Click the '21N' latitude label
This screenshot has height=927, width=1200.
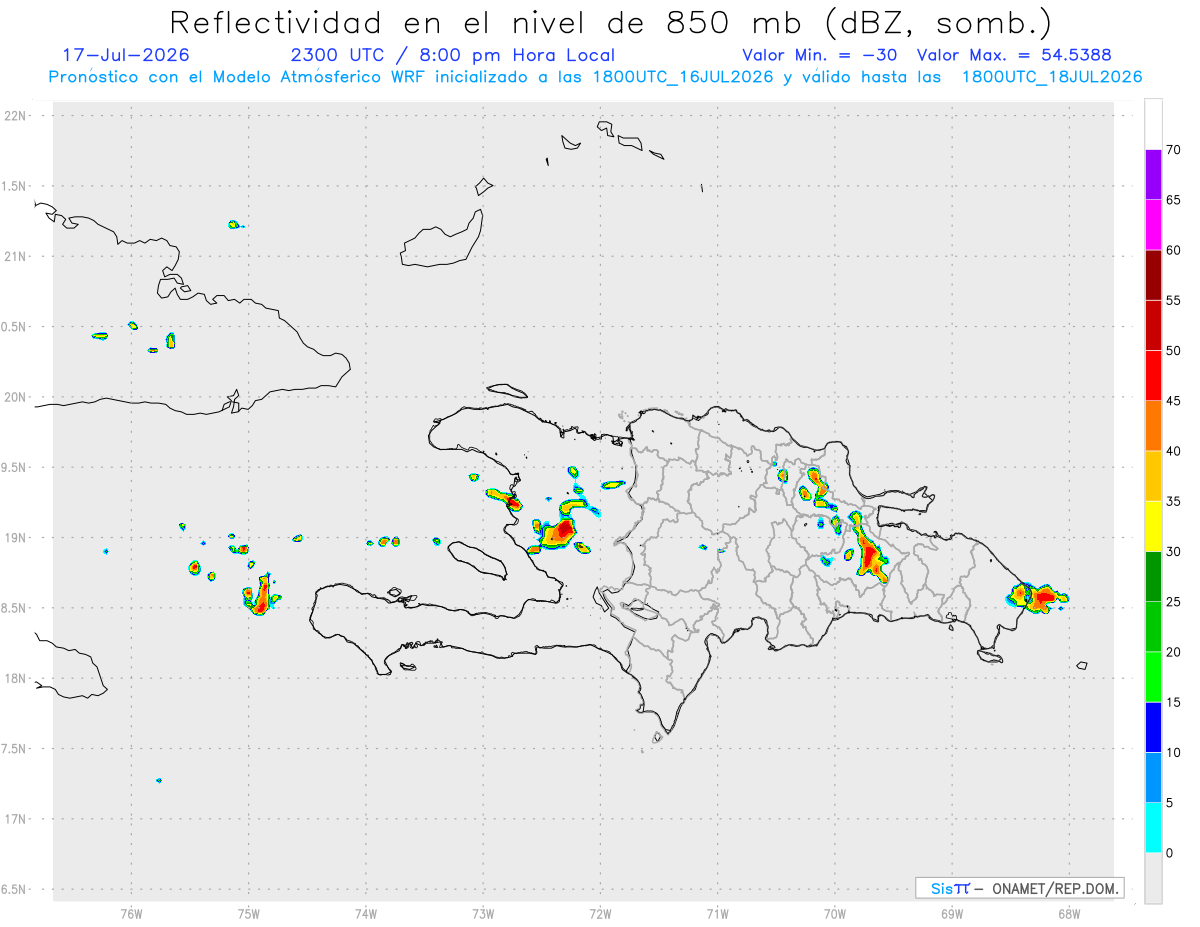point(17,256)
